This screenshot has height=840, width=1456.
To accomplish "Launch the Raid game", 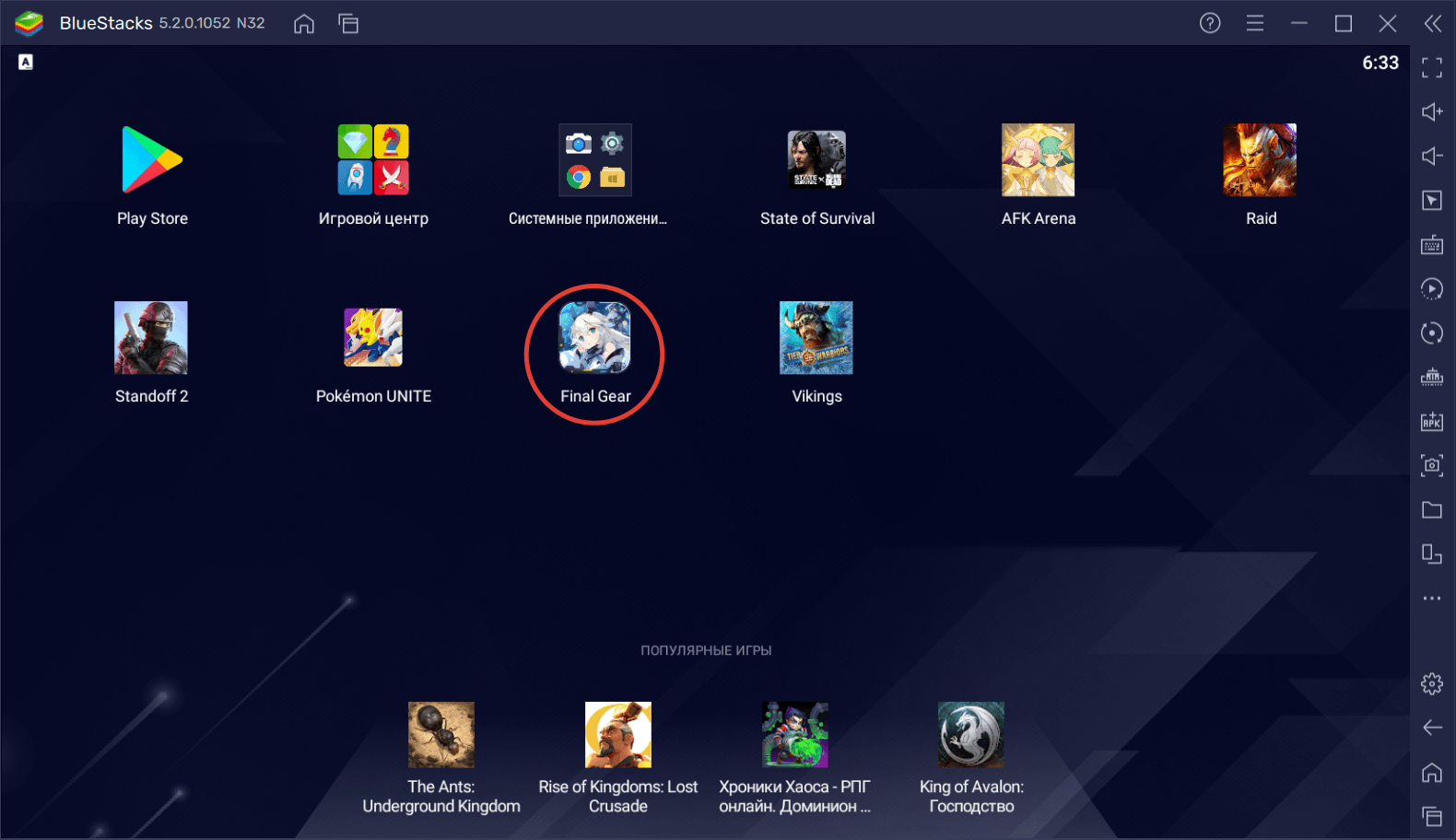I will (x=1260, y=160).
